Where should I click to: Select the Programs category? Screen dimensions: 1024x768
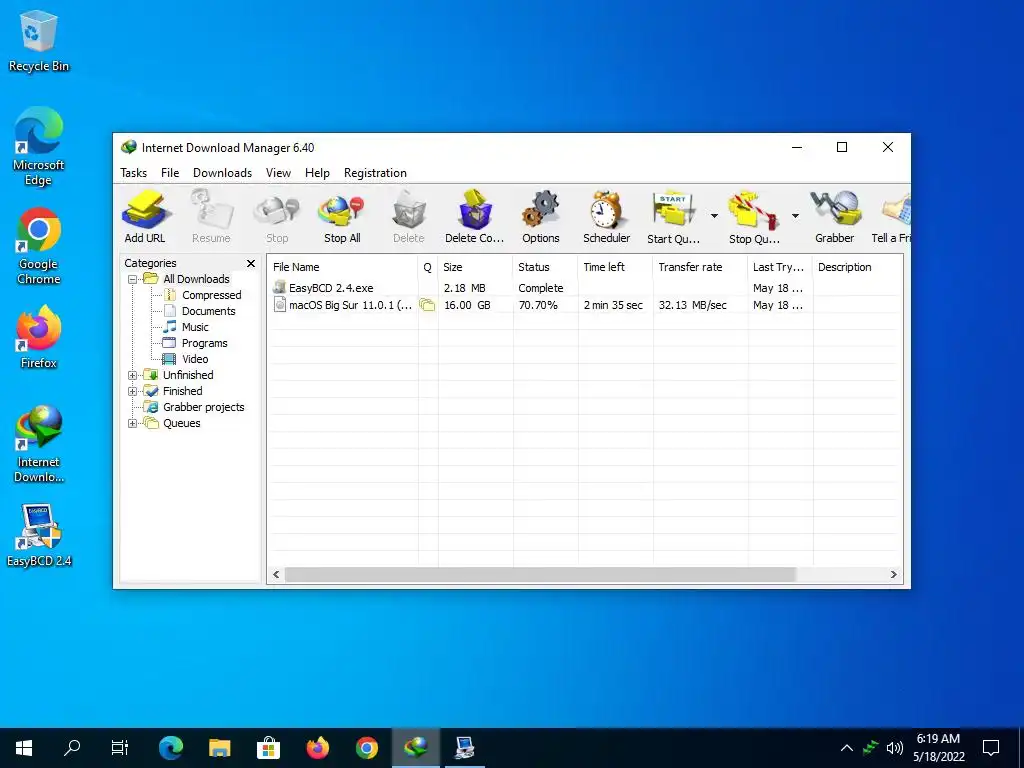204,344
